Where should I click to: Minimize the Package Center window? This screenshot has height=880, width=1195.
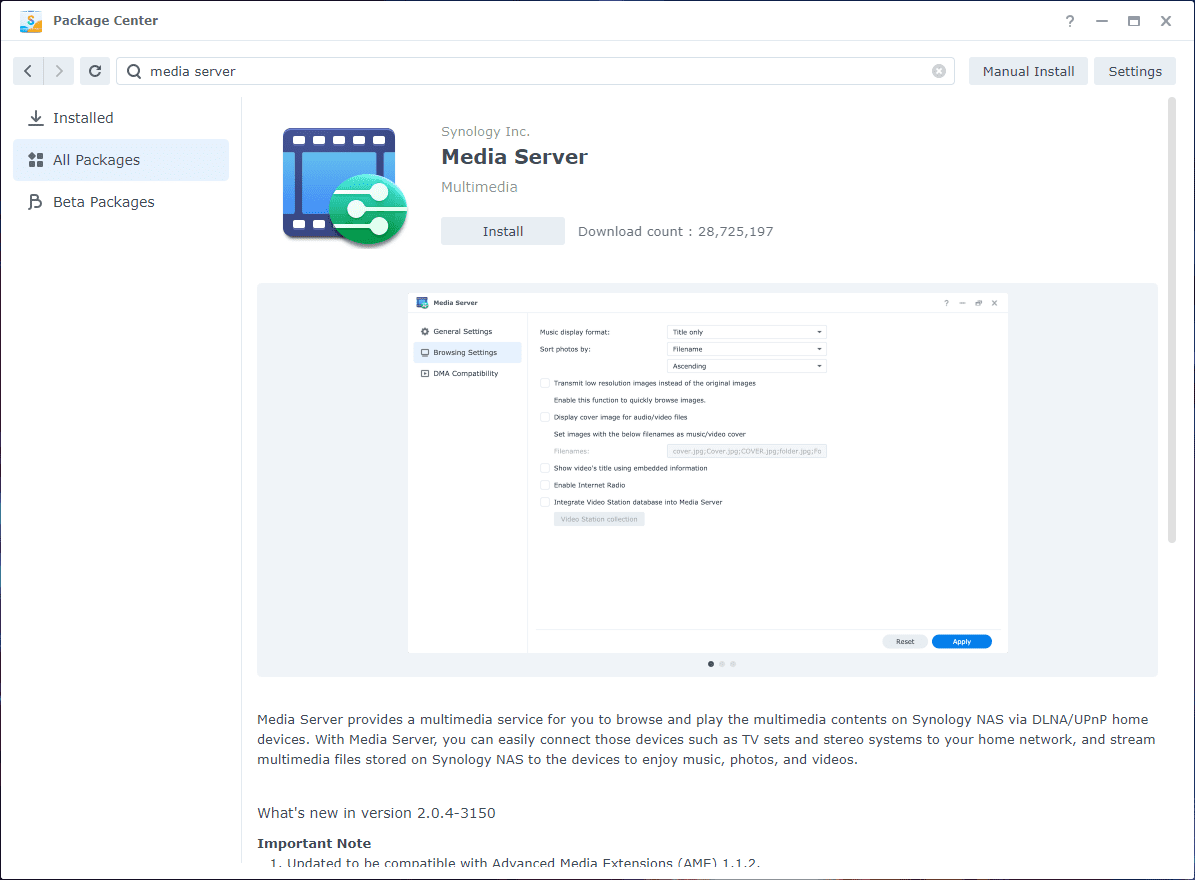[x=1102, y=21]
